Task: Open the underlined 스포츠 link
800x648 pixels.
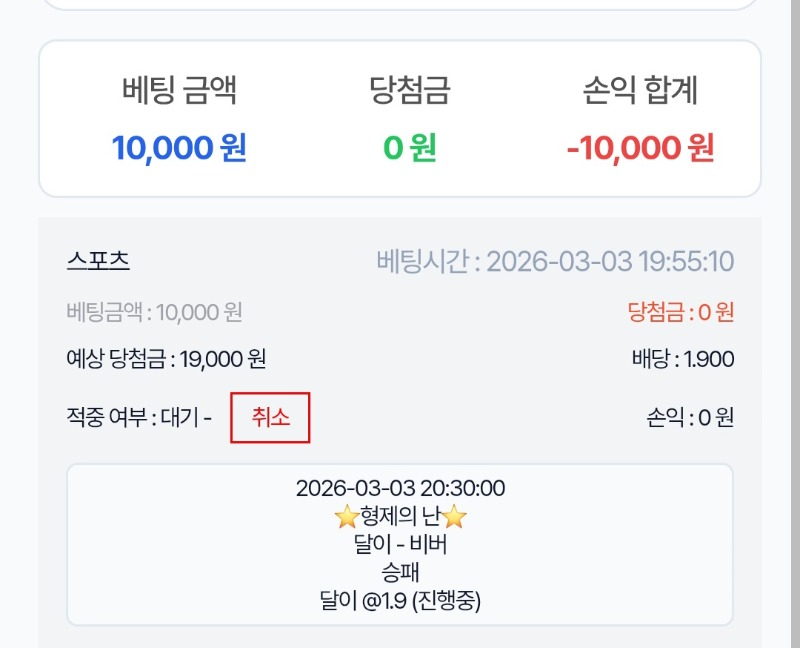Action: click(98, 261)
